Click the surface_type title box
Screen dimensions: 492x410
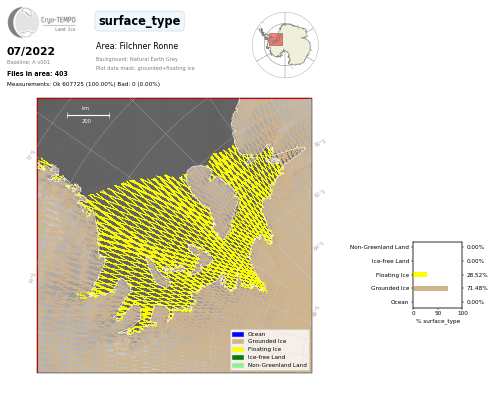[x=140, y=21]
